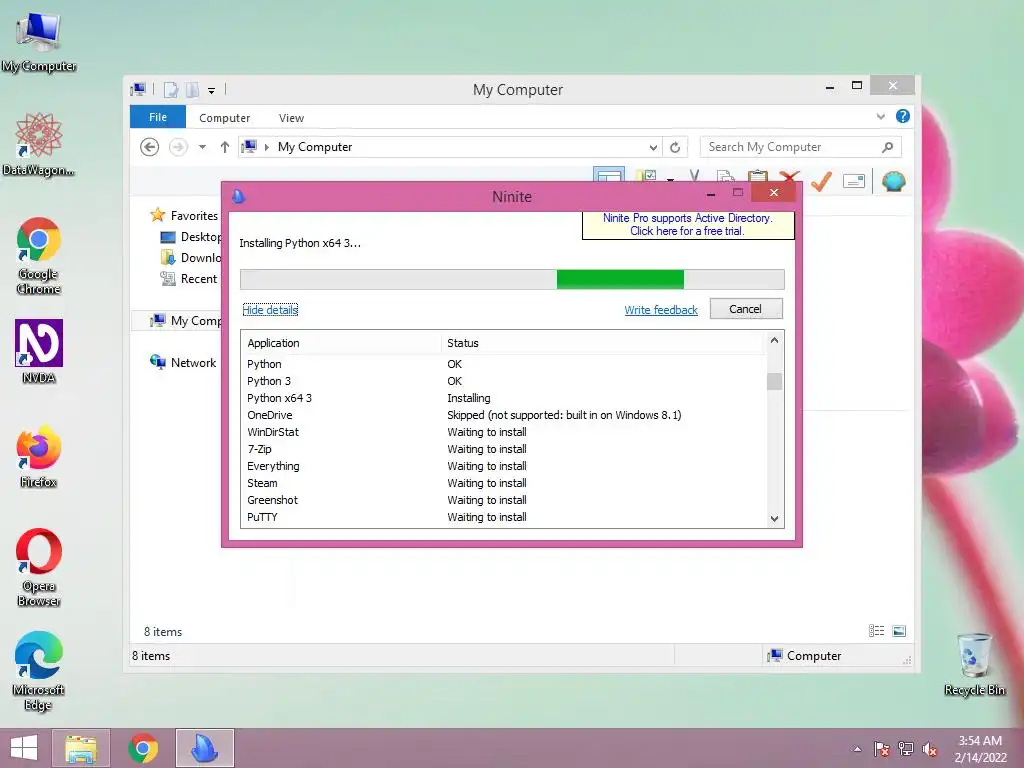
Task: Select PuTTY row in list
Action: (x=504, y=517)
